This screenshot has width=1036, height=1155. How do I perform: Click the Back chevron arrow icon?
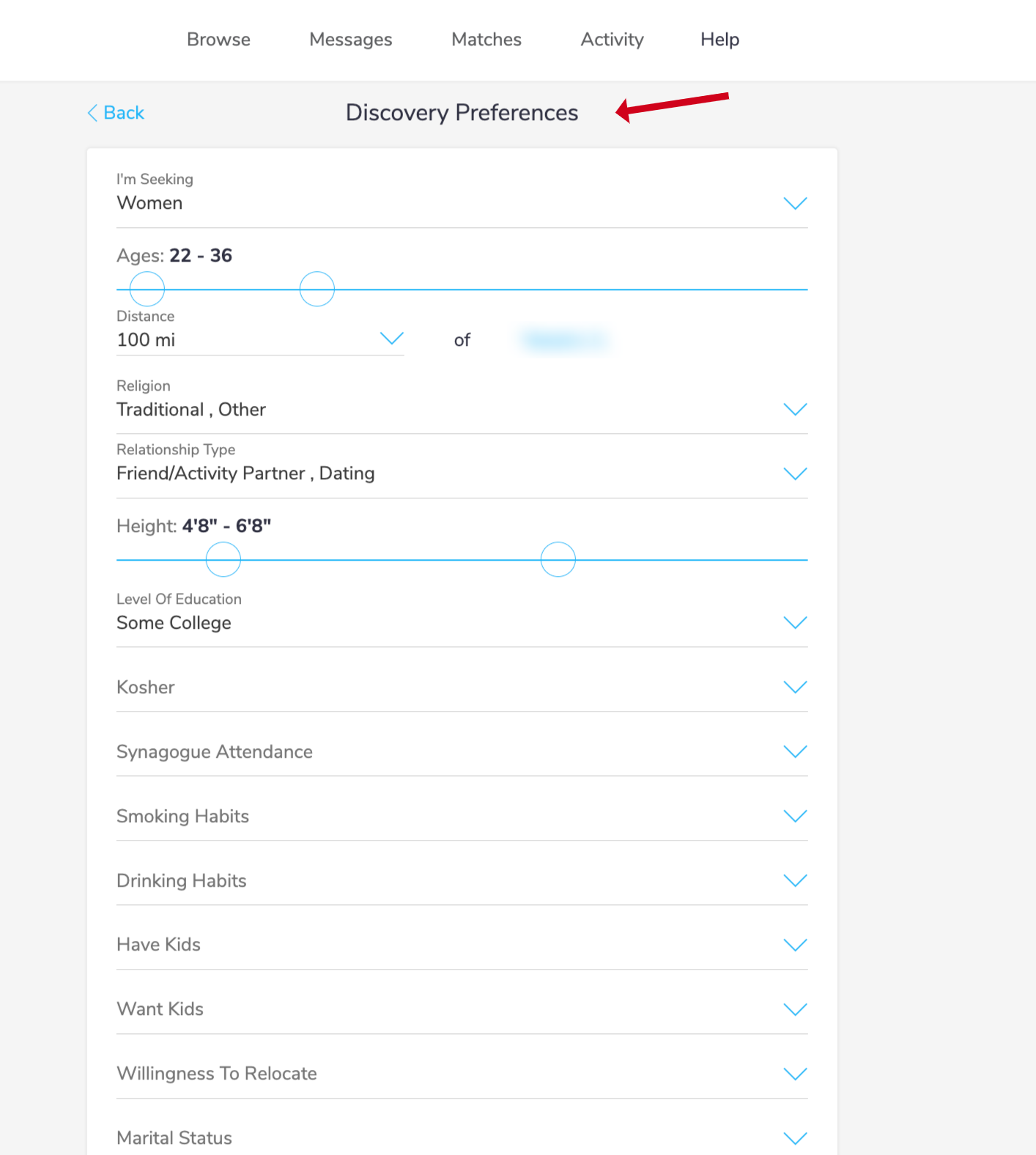pos(92,113)
